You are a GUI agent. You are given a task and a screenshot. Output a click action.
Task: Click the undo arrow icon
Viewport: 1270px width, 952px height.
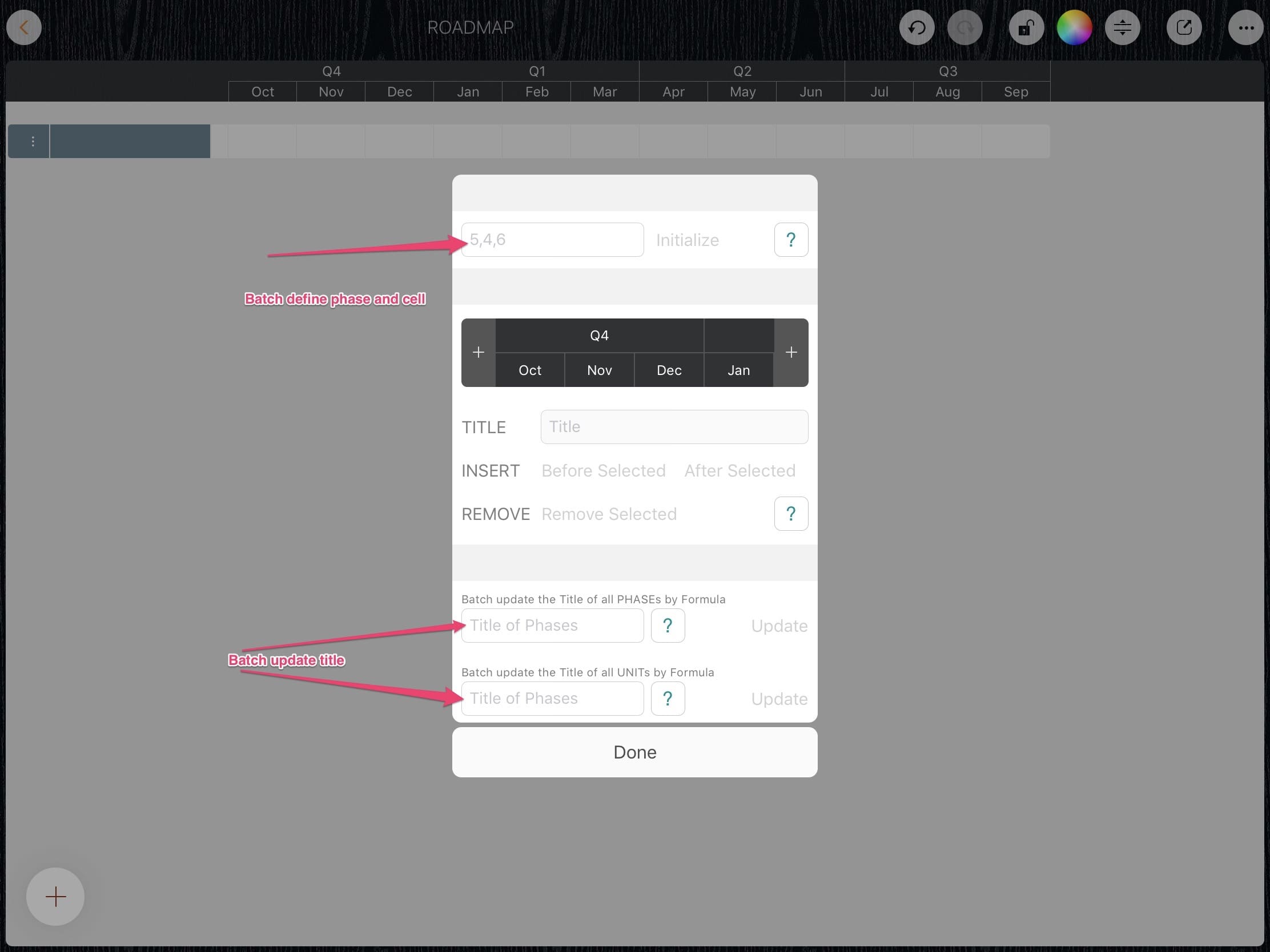click(917, 27)
